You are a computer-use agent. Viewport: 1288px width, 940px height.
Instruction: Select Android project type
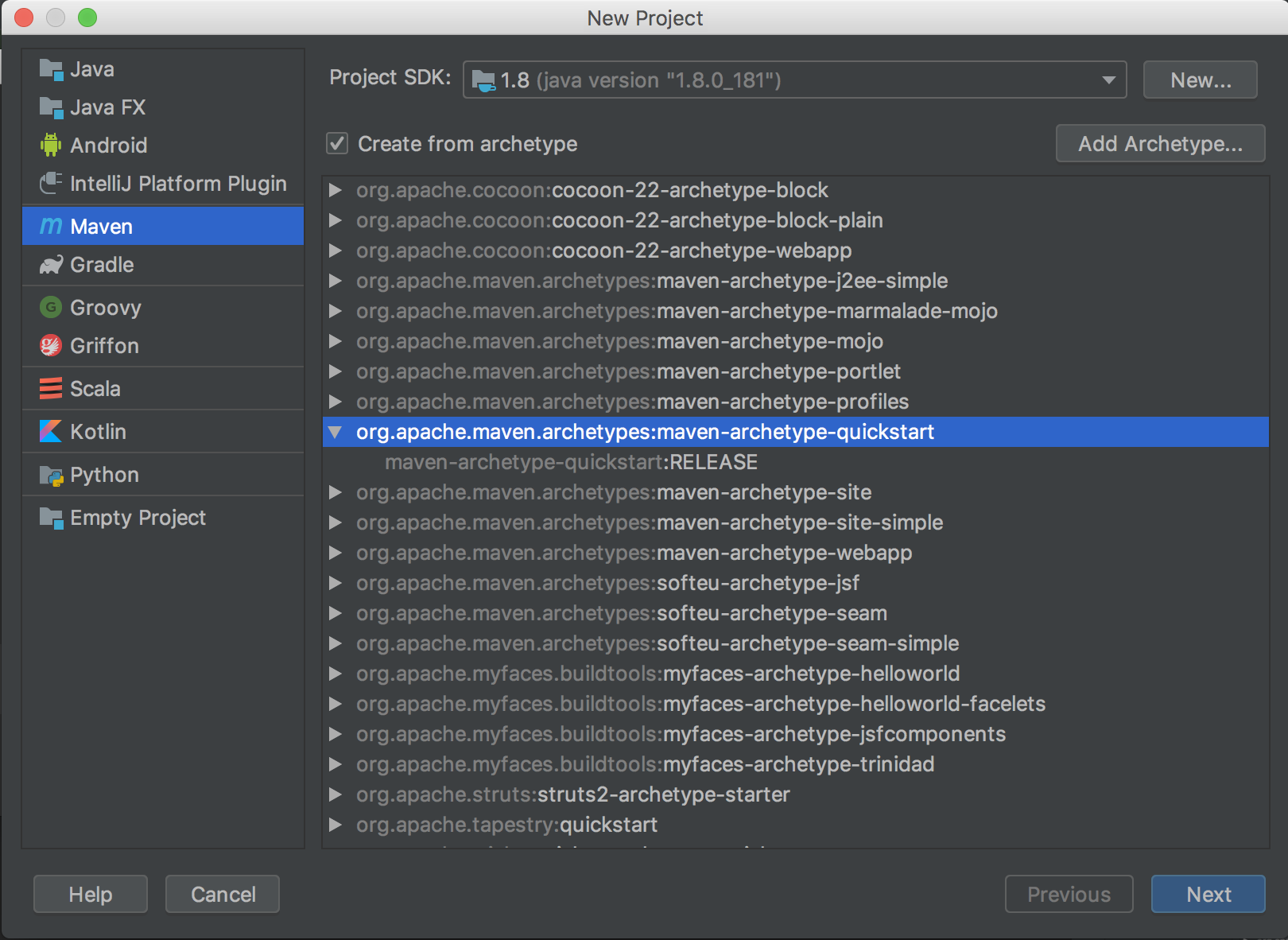pos(163,146)
